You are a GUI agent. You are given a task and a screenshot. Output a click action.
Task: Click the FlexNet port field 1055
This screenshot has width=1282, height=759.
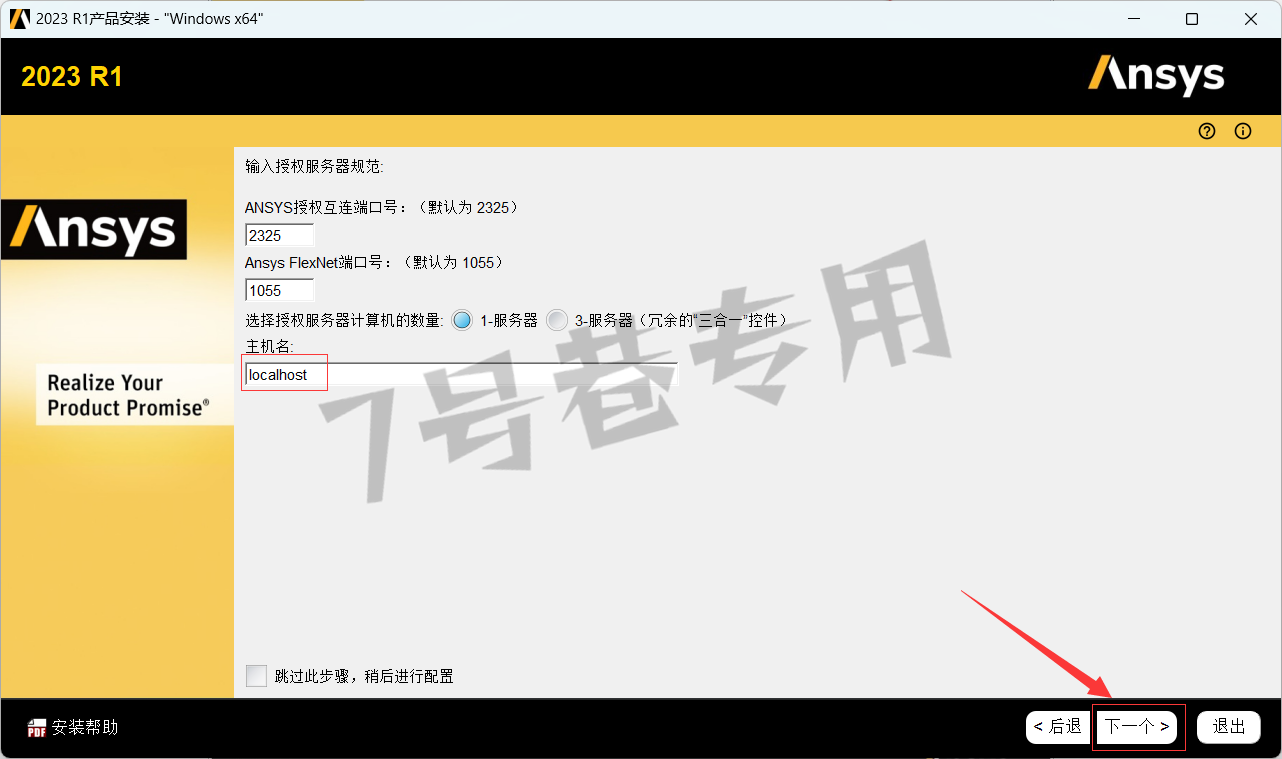[279, 290]
